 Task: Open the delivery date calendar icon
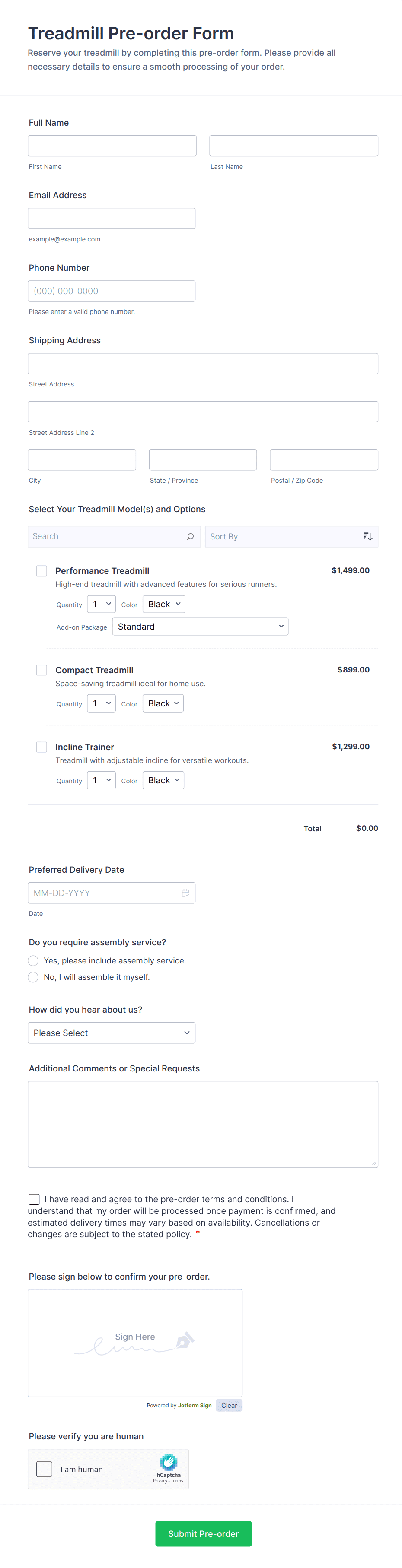pos(185,893)
